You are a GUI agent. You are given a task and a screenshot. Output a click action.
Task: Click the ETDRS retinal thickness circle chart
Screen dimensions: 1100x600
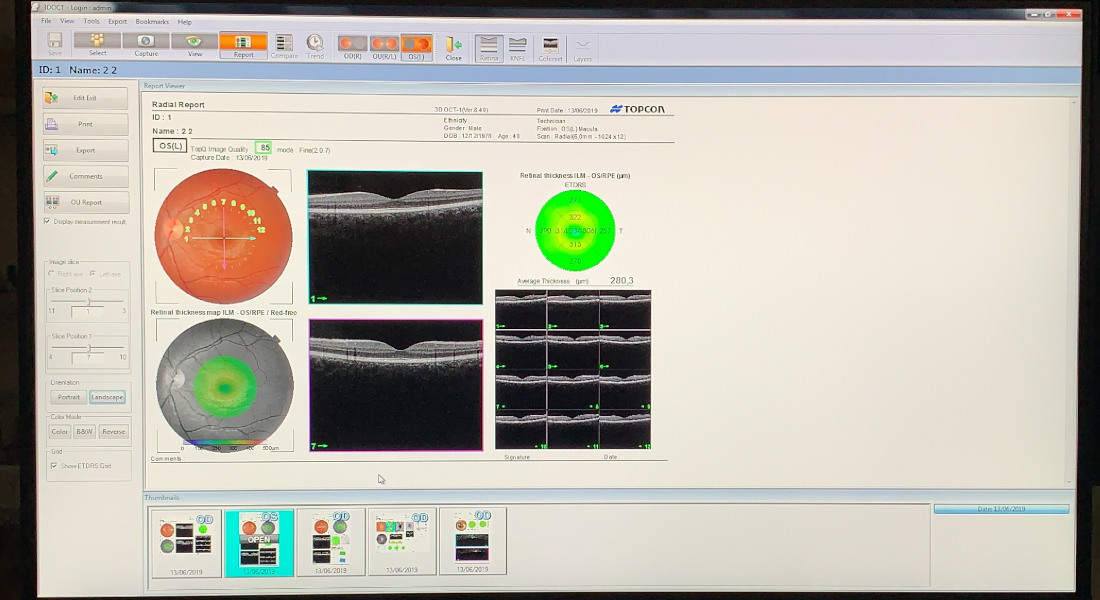coord(575,230)
